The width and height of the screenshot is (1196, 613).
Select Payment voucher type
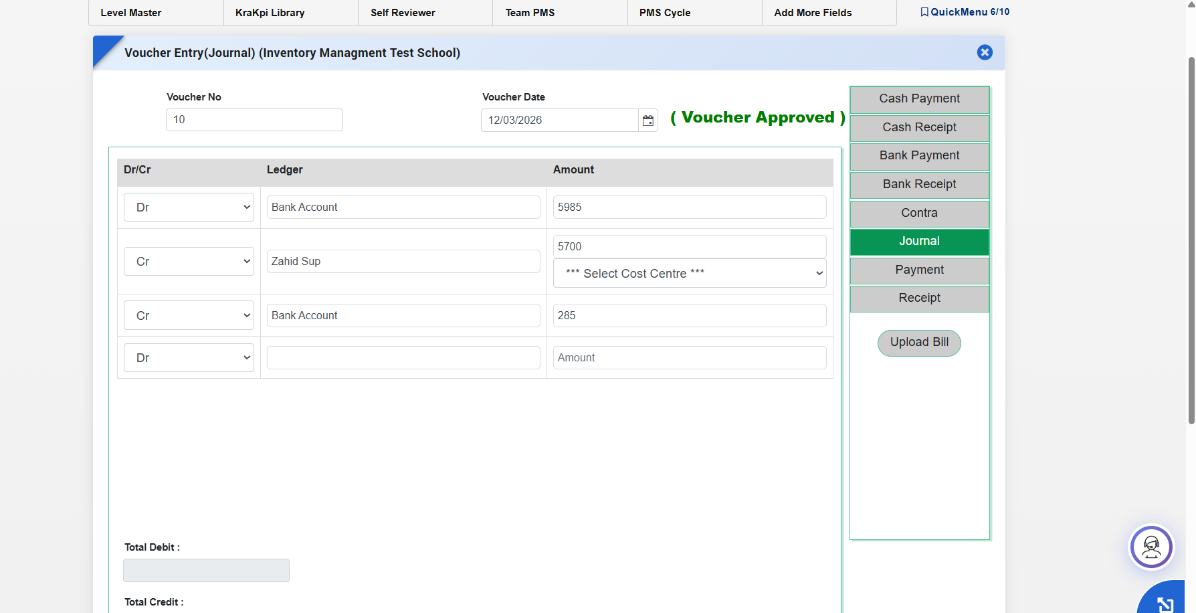click(919, 270)
